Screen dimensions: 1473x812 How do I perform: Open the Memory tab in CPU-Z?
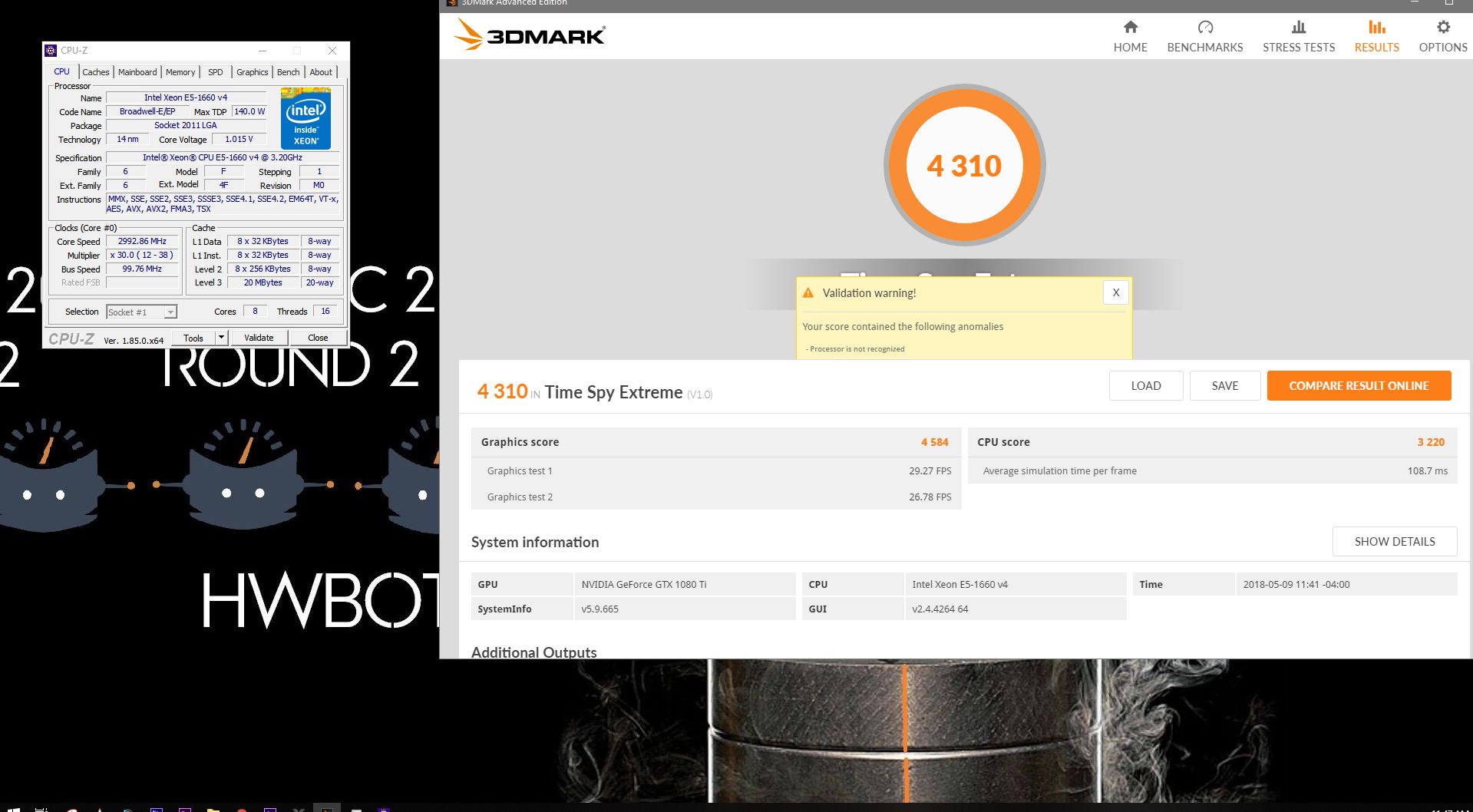pos(180,72)
